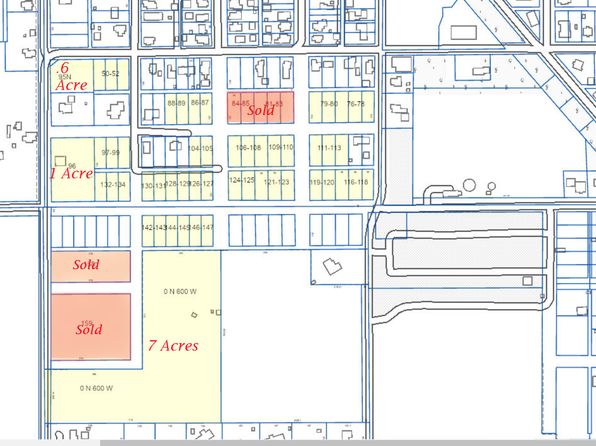The width and height of the screenshot is (596, 446).
Task: Click lot 121-123 parcel
Action: click(x=275, y=185)
